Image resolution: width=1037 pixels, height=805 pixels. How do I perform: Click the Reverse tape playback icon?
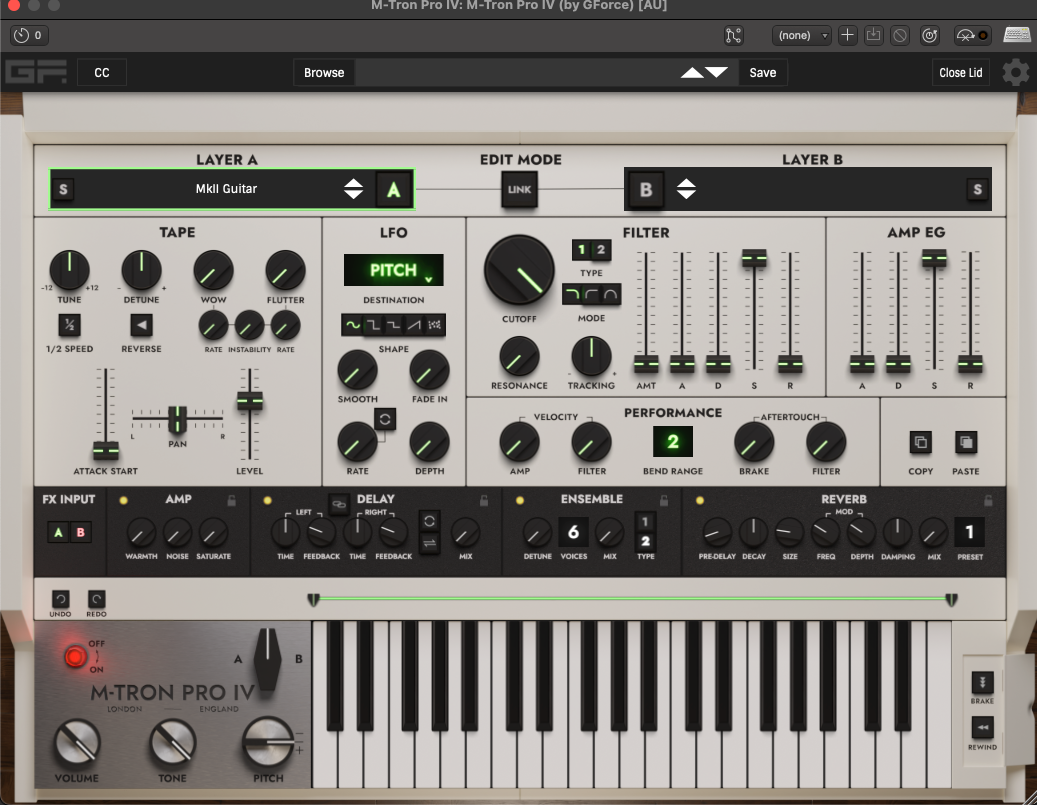pyautogui.click(x=141, y=325)
